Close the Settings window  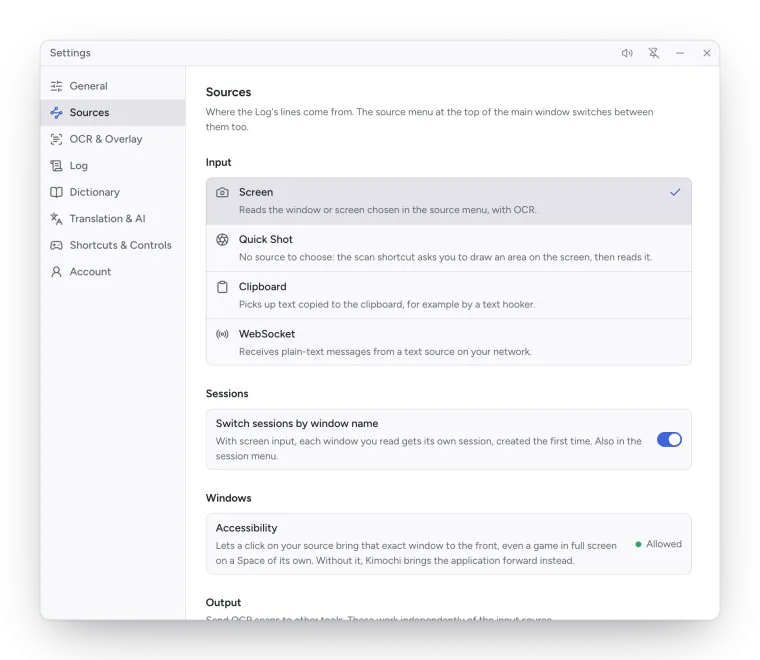(x=707, y=53)
